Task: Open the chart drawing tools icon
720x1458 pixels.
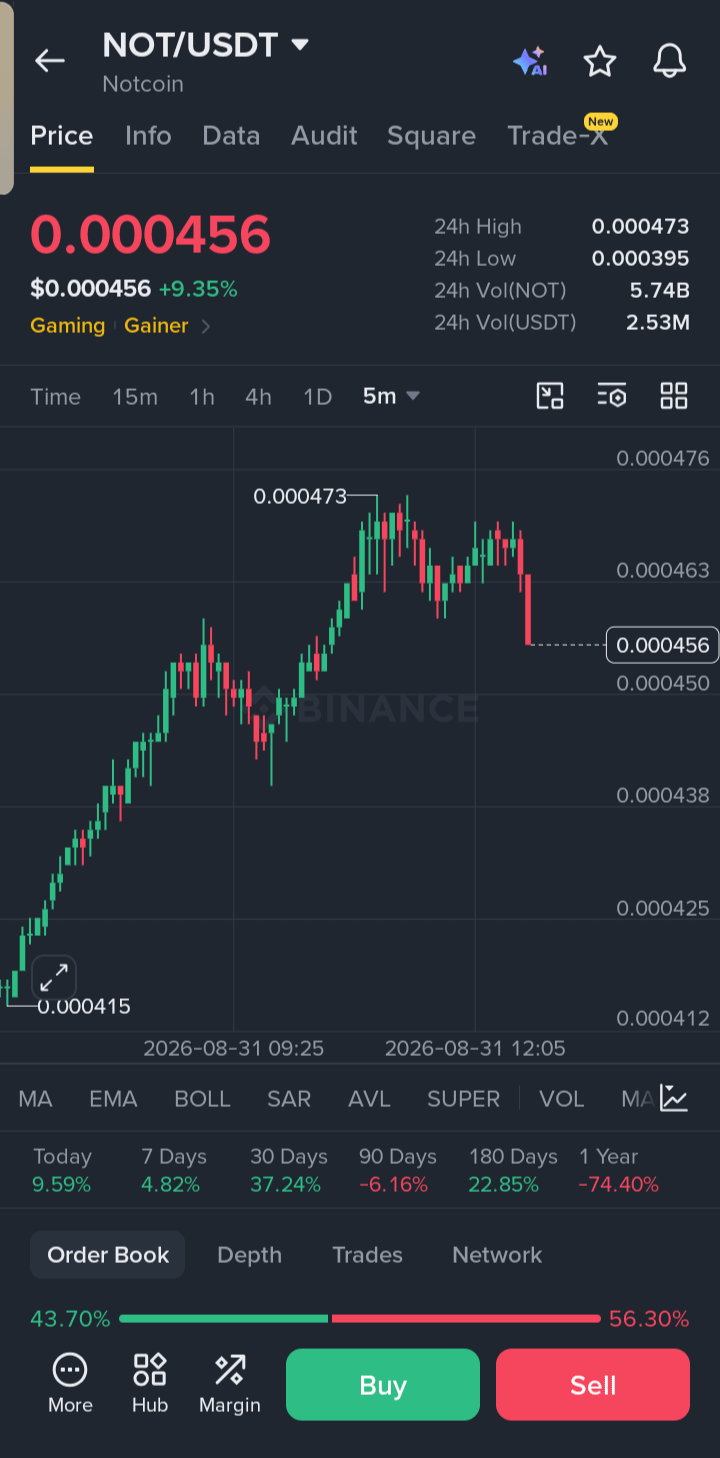Action: coord(550,396)
